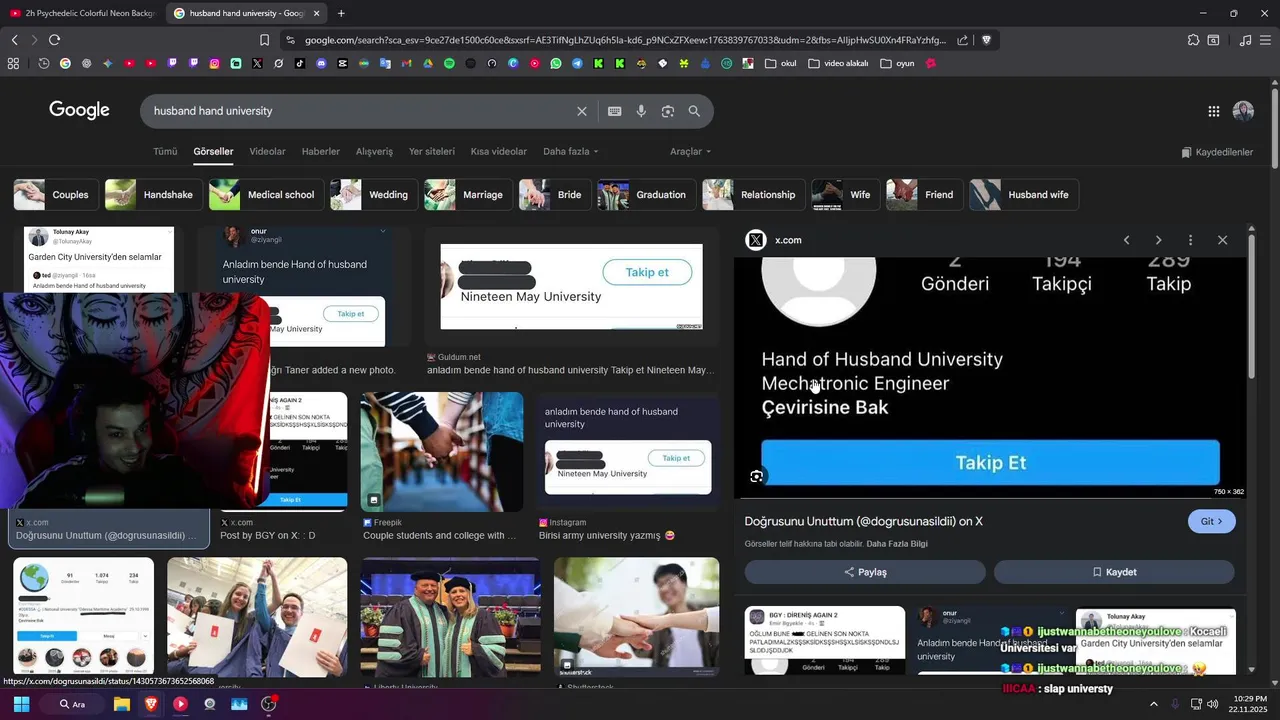Show hidden system tray icons
Viewport: 1280px width, 720px height.
click(x=1153, y=704)
